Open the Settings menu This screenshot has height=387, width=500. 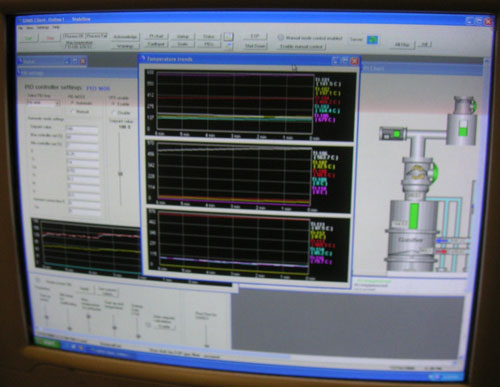(43, 28)
